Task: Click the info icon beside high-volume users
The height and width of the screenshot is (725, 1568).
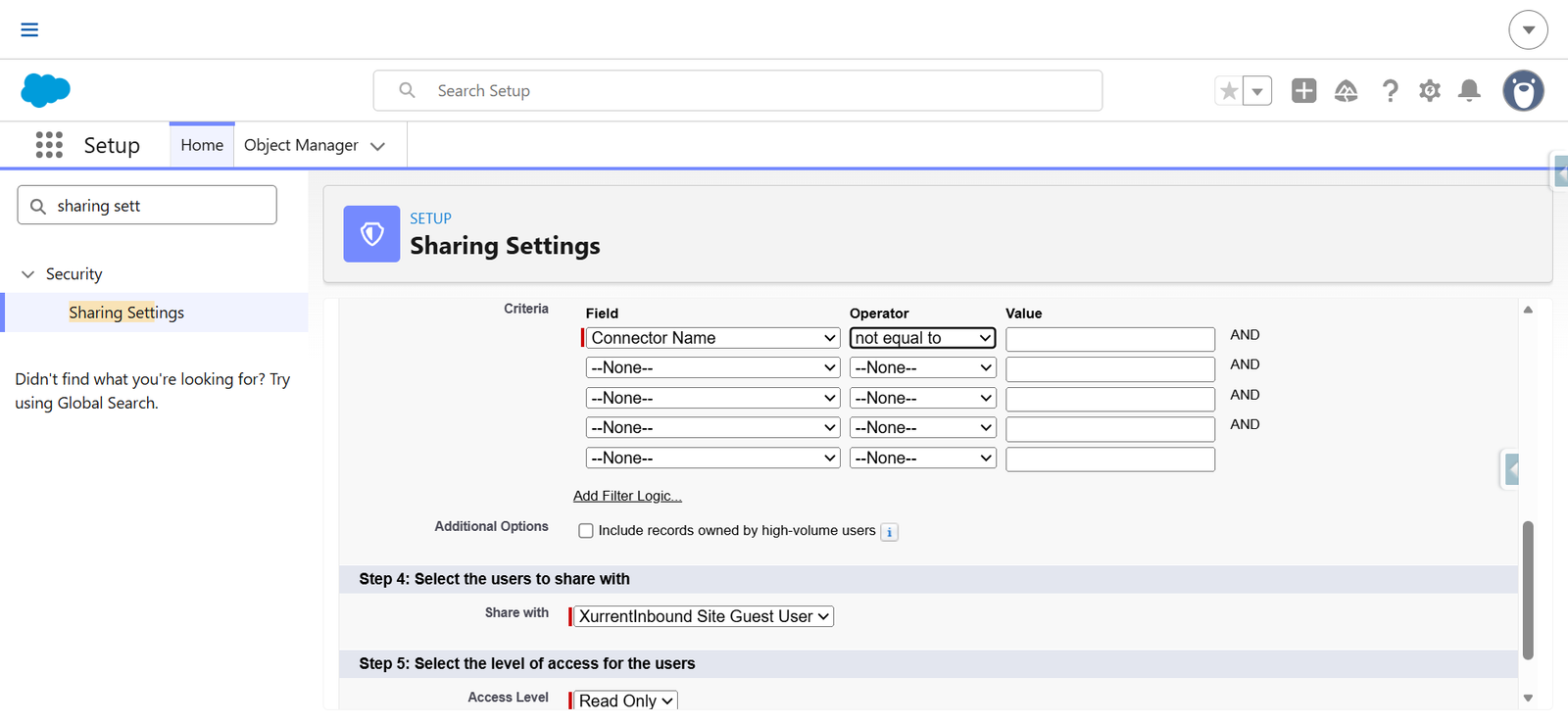Action: point(889,532)
